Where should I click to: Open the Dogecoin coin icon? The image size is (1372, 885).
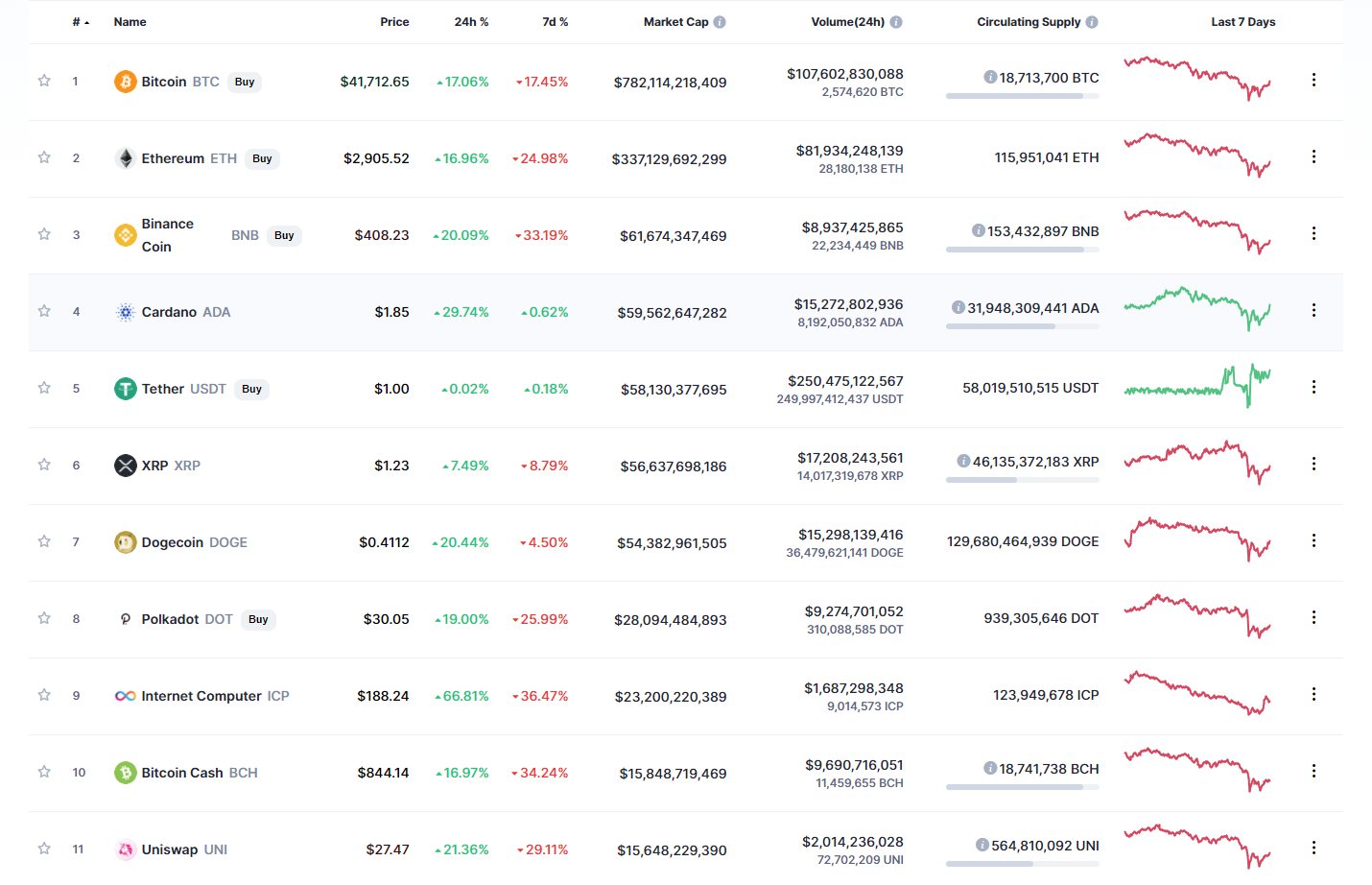(125, 541)
